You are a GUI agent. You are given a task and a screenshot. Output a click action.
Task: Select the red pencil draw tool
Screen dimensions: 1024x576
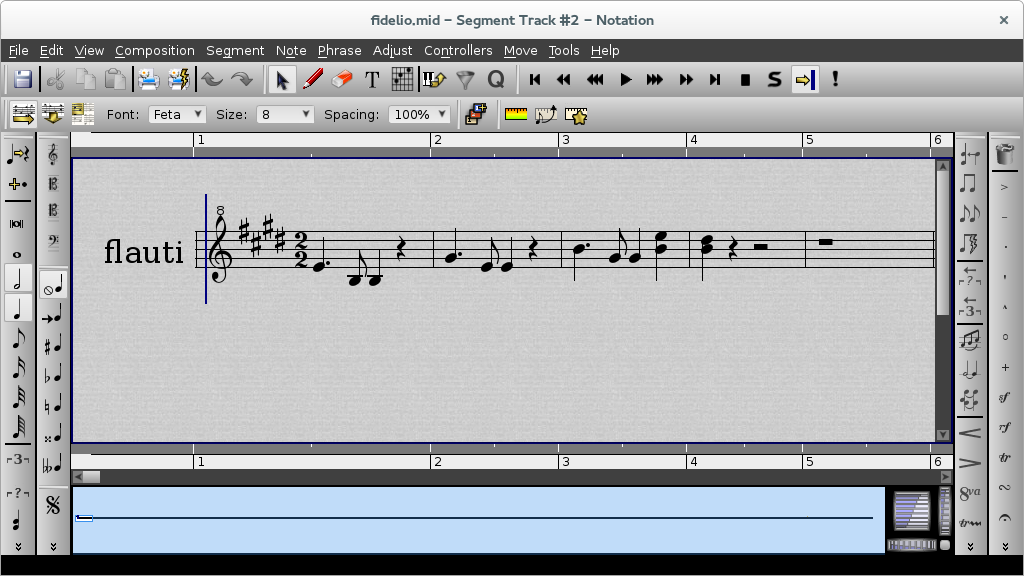tap(313, 80)
